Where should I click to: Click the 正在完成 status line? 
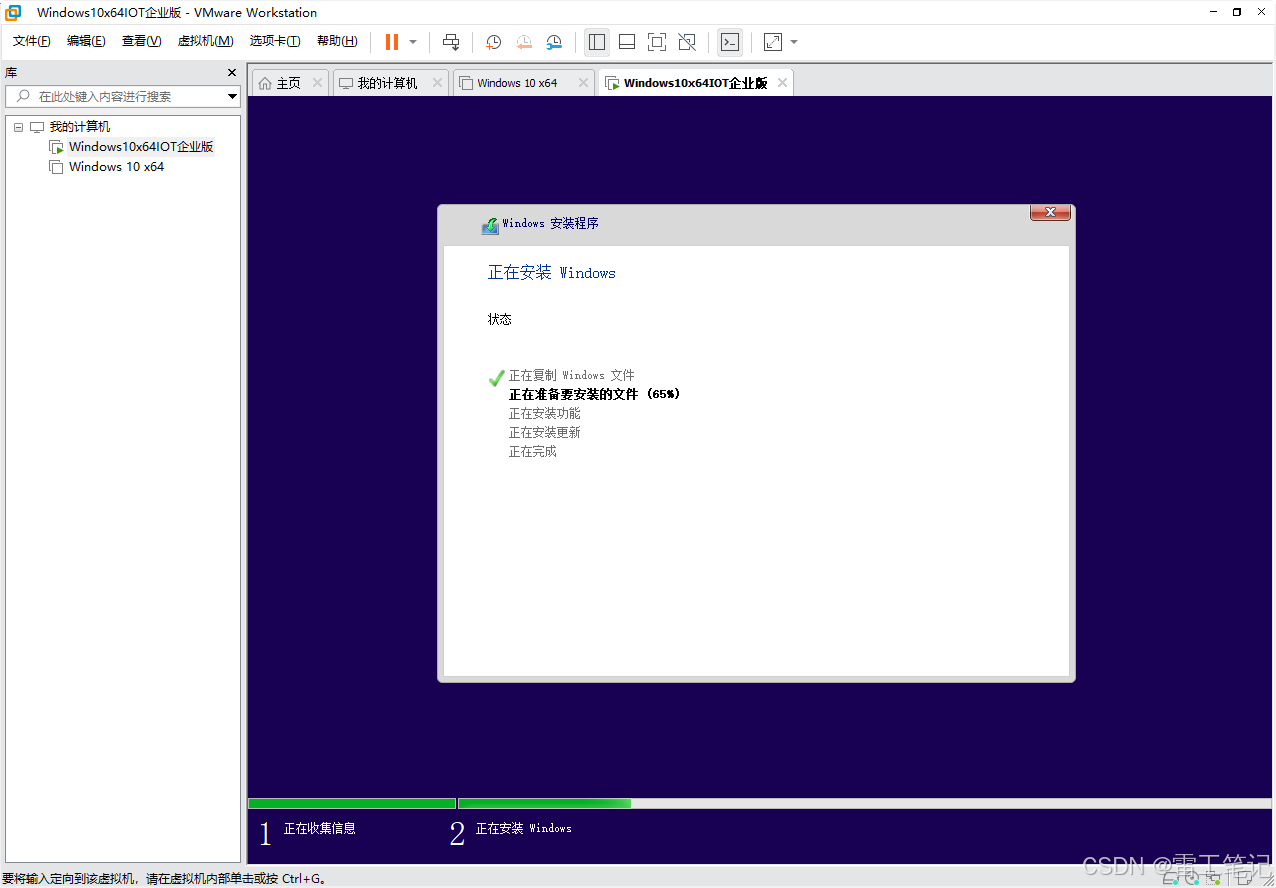click(x=532, y=451)
